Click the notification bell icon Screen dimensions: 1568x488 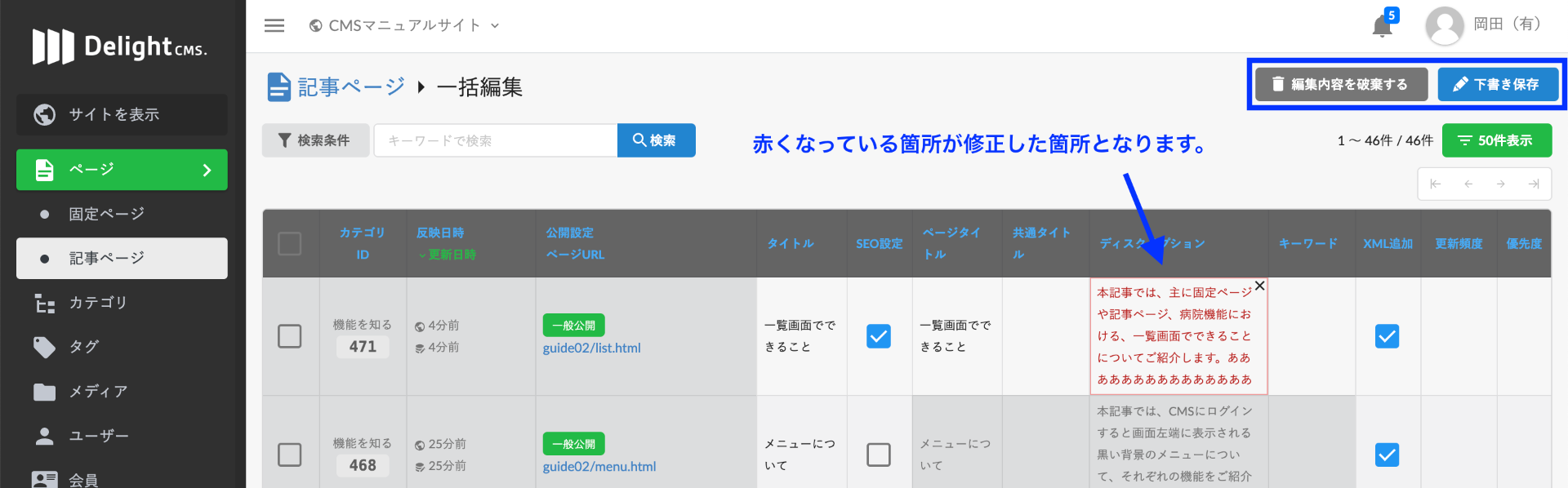click(1382, 26)
